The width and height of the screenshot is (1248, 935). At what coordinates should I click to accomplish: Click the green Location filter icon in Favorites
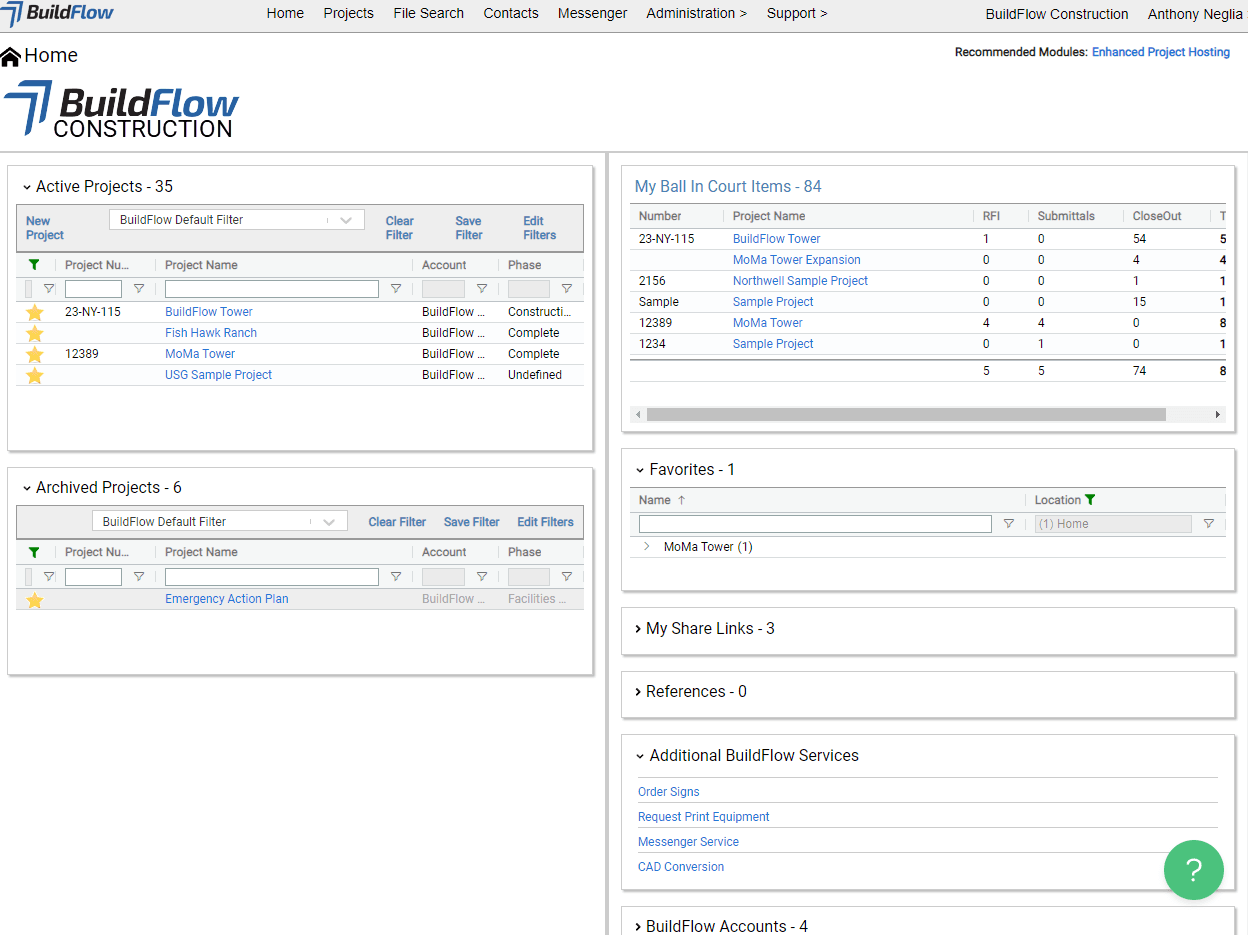point(1090,499)
